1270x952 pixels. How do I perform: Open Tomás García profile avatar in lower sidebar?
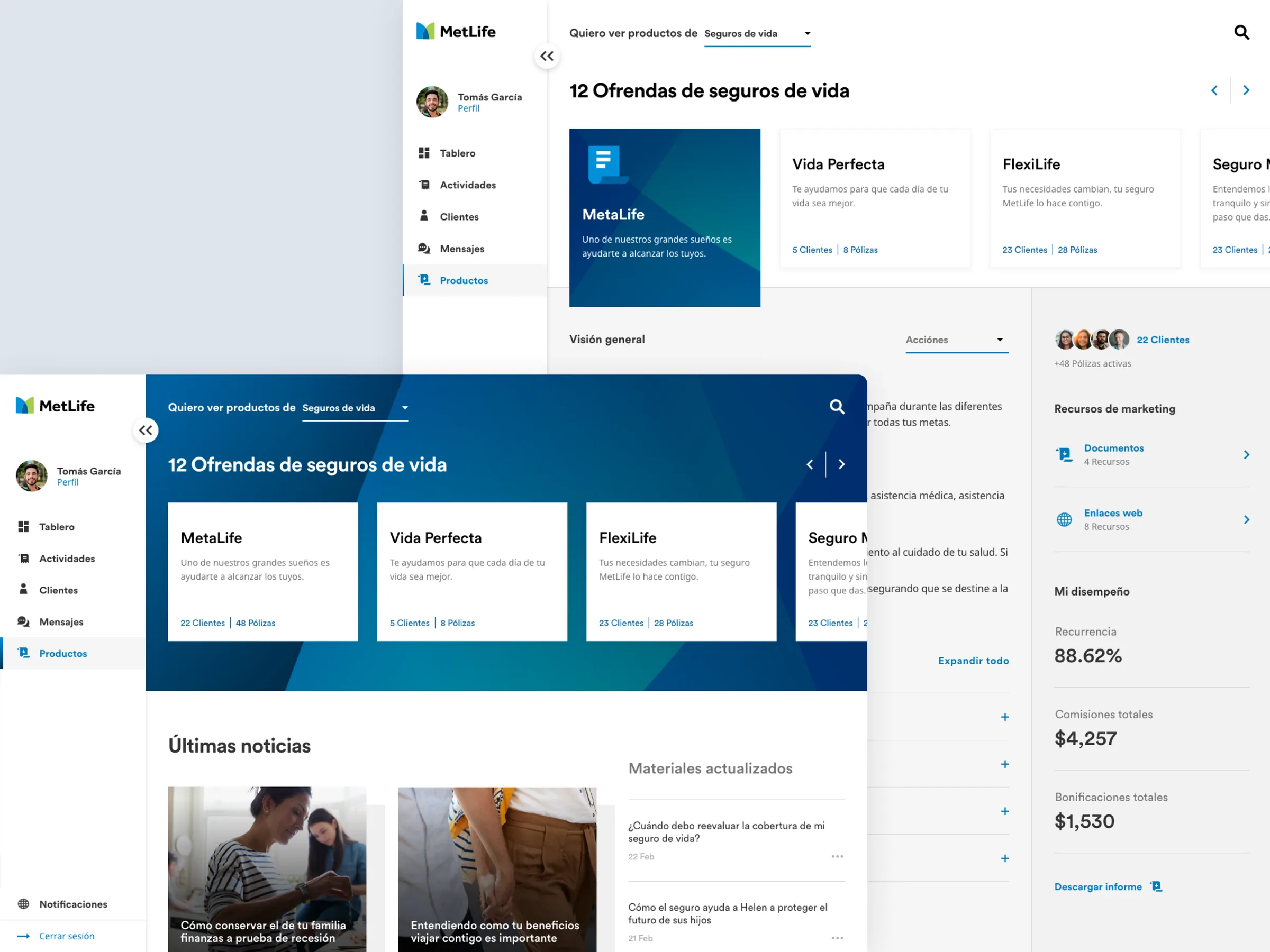click(32, 475)
